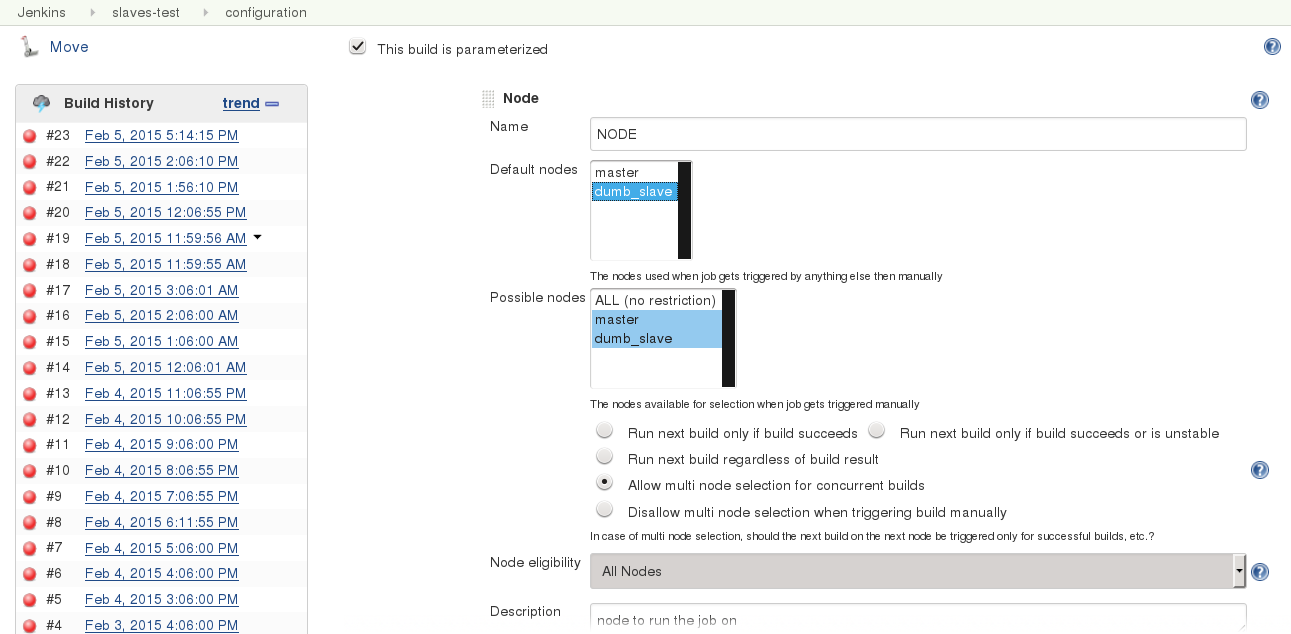1291x634 pixels.
Task: Go to slaves-test breadcrumb
Action: (x=146, y=13)
